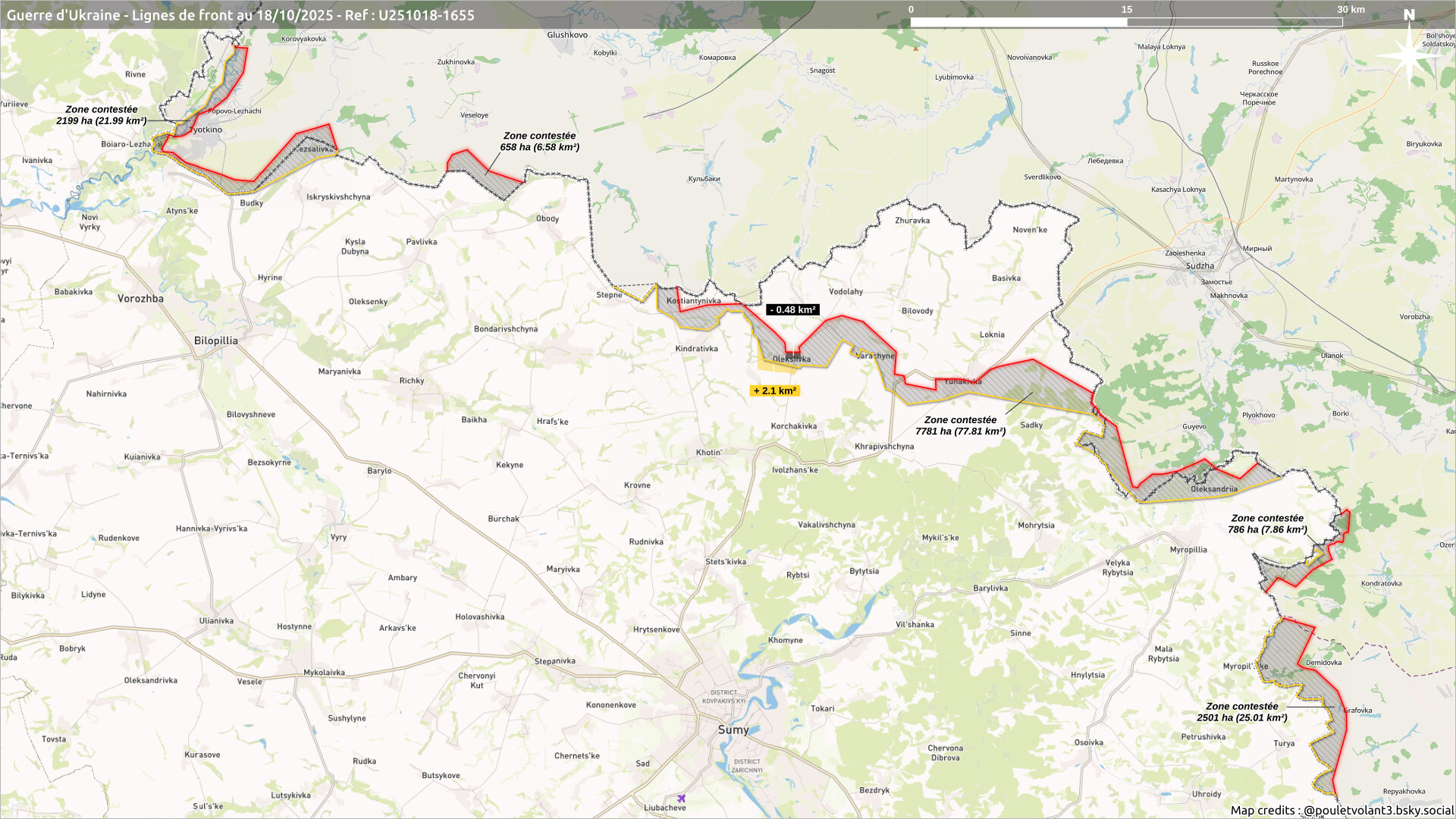Click the 'Zone contestée 2501 ha' label
1456x819 pixels.
pyautogui.click(x=1241, y=712)
